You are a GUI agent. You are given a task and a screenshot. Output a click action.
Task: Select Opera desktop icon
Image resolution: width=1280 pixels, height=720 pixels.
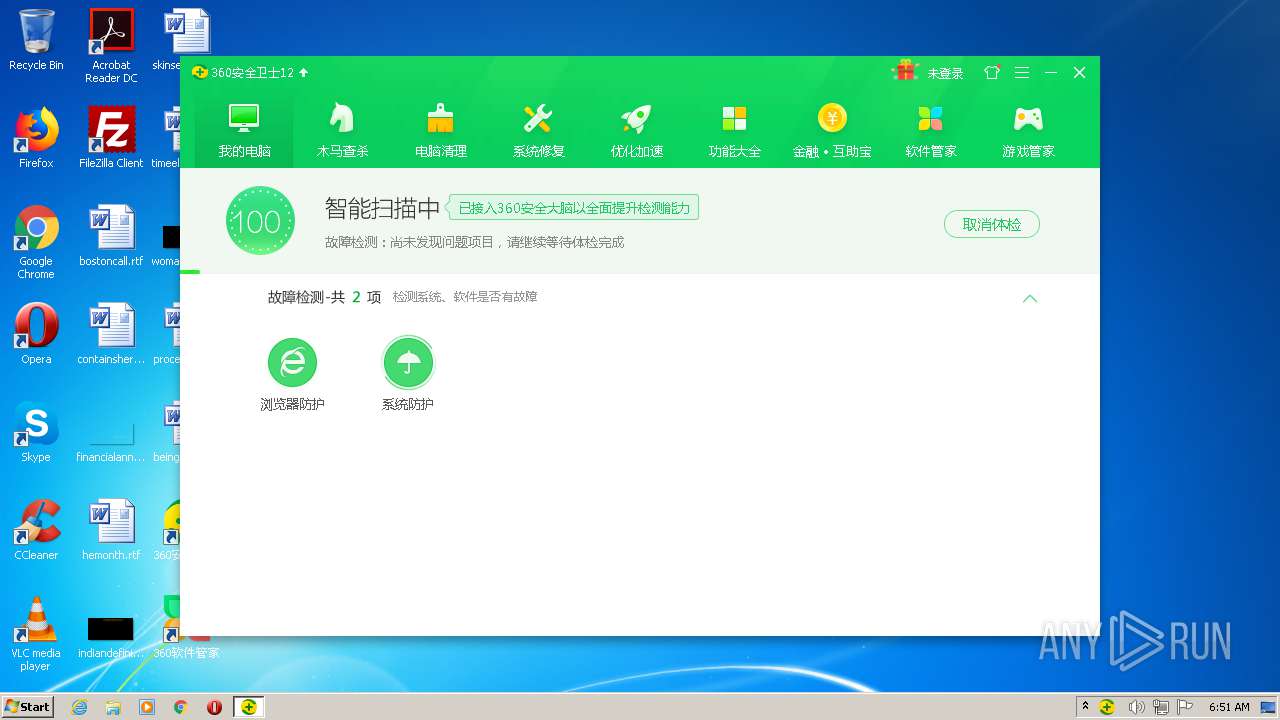[x=36, y=334]
